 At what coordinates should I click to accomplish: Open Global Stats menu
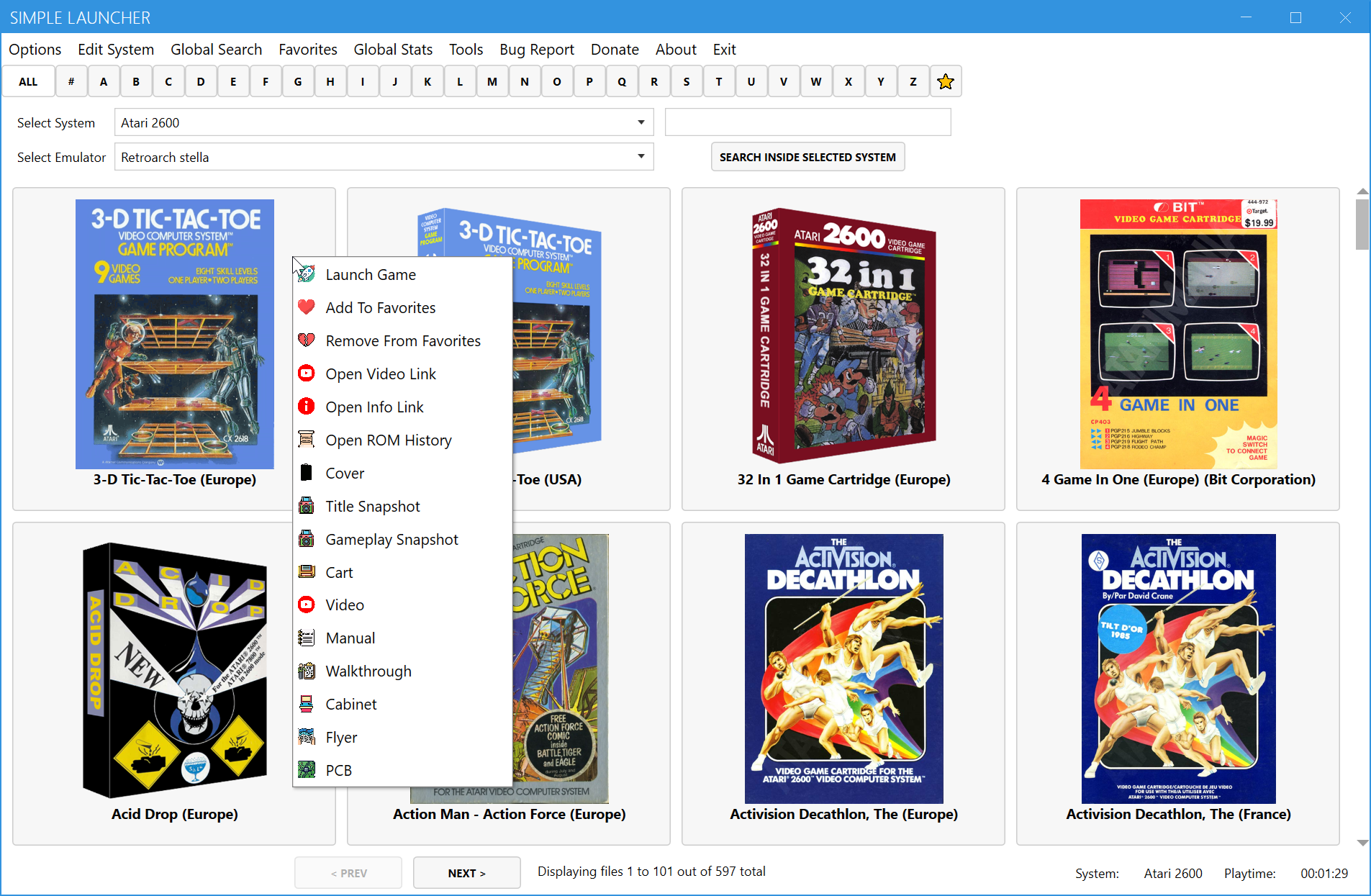[393, 50]
